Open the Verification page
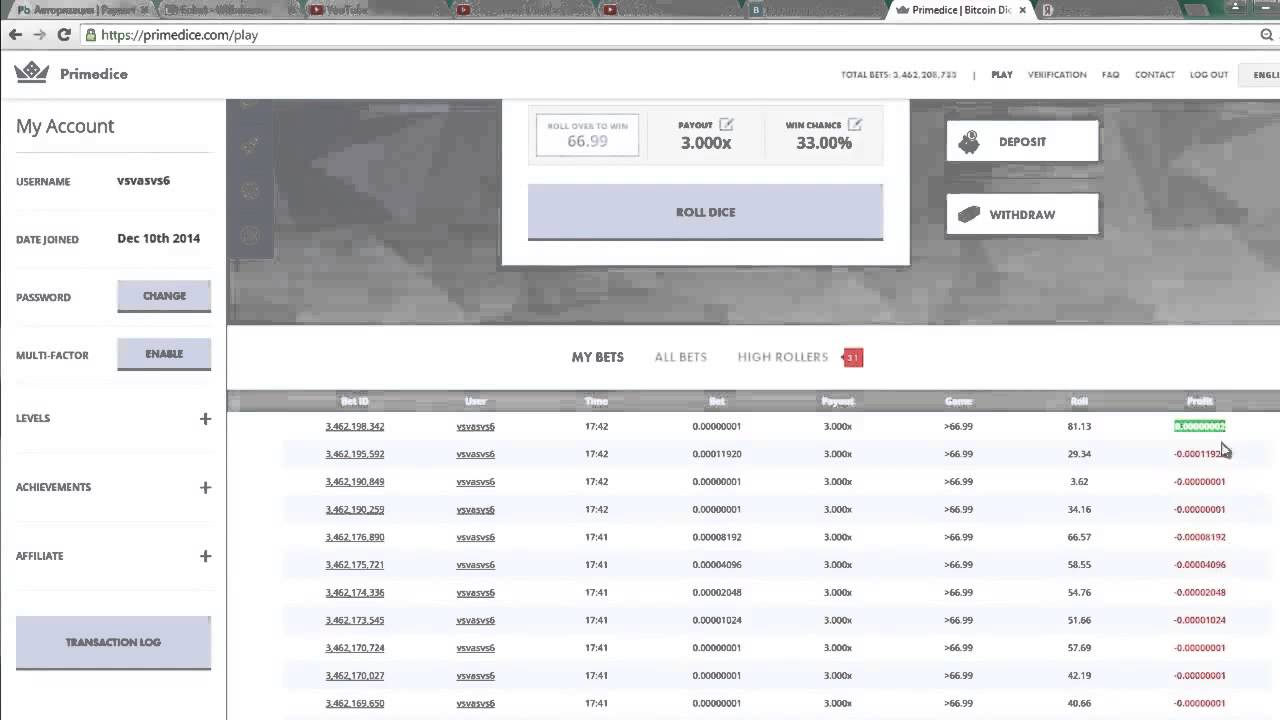This screenshot has width=1280, height=720. point(1057,75)
